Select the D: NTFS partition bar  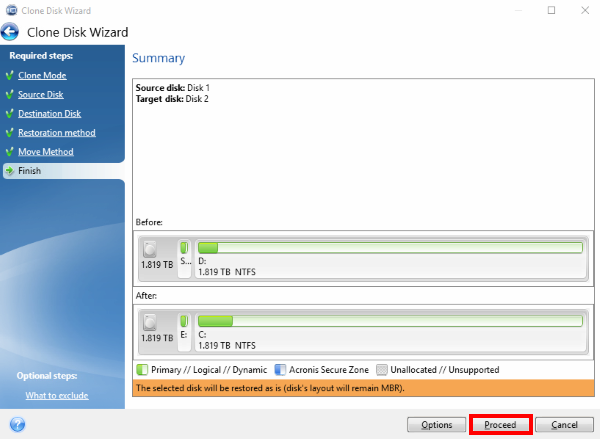pyautogui.click(x=390, y=258)
